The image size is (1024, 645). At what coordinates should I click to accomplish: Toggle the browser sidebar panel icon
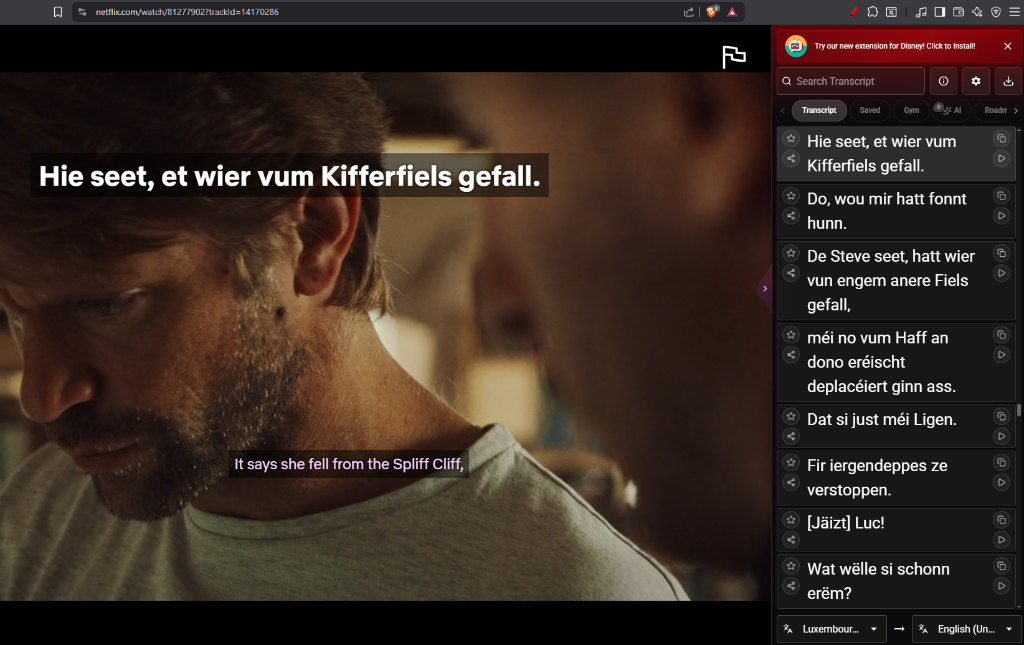coord(940,12)
